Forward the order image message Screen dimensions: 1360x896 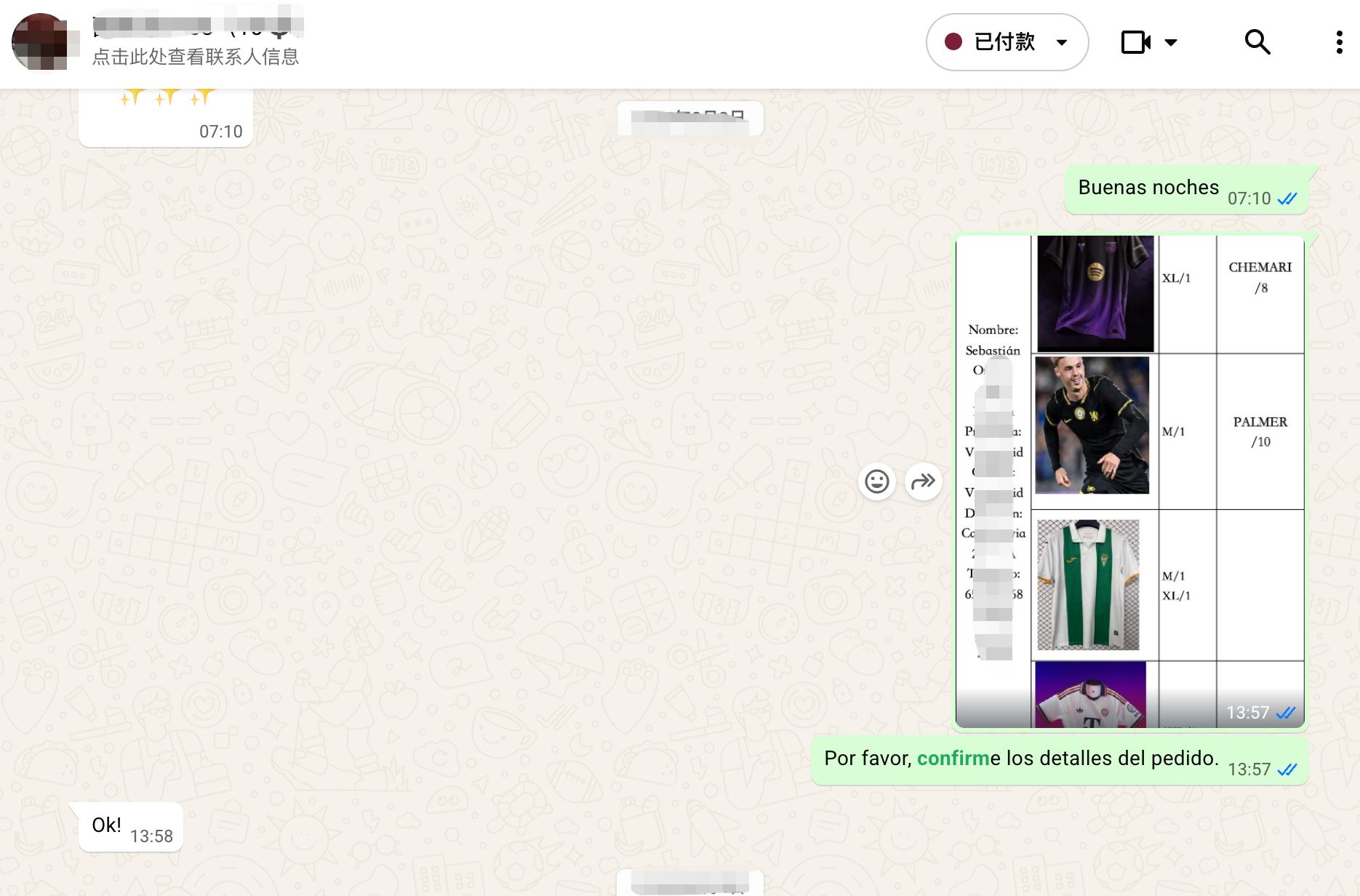tap(924, 481)
